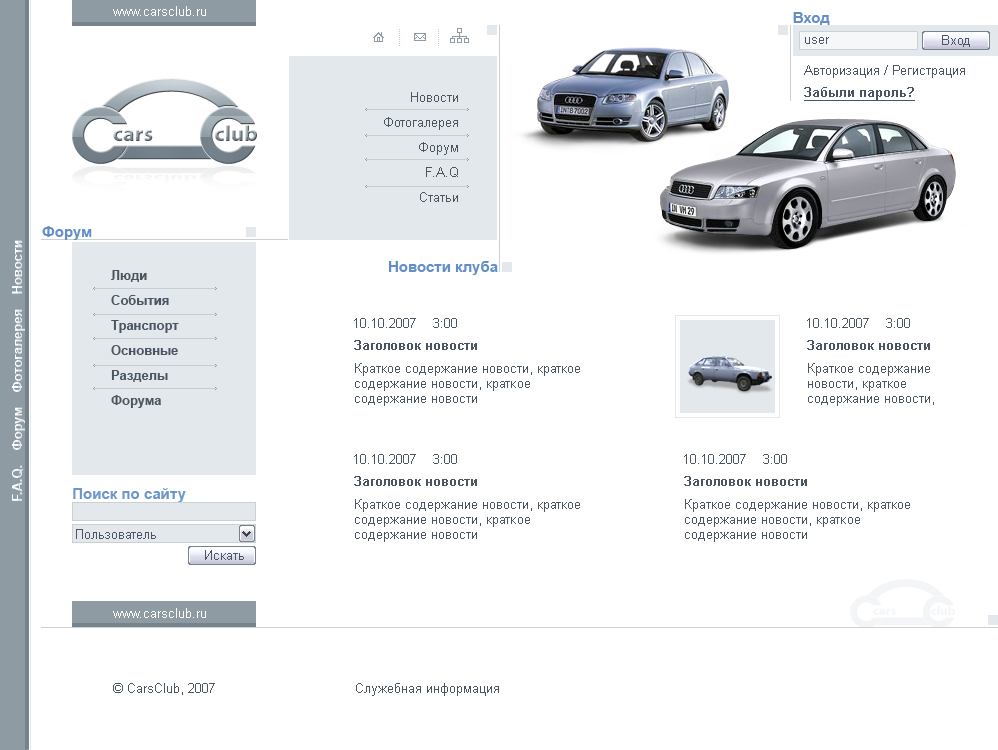998x750 pixels.
Task: Click the Искать search button
Action: click(221, 555)
